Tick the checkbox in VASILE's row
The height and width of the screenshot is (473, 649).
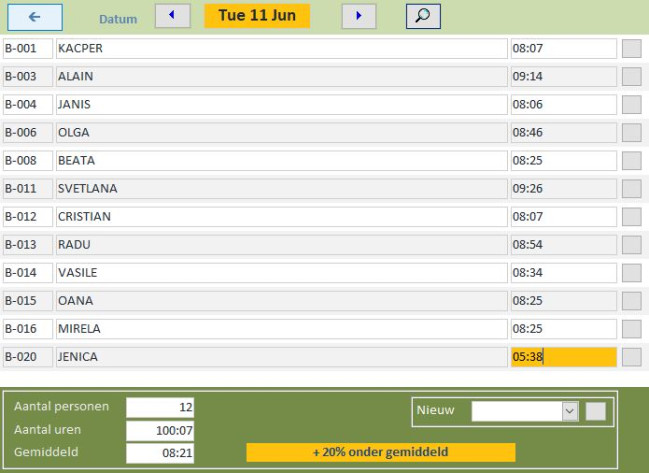click(632, 273)
